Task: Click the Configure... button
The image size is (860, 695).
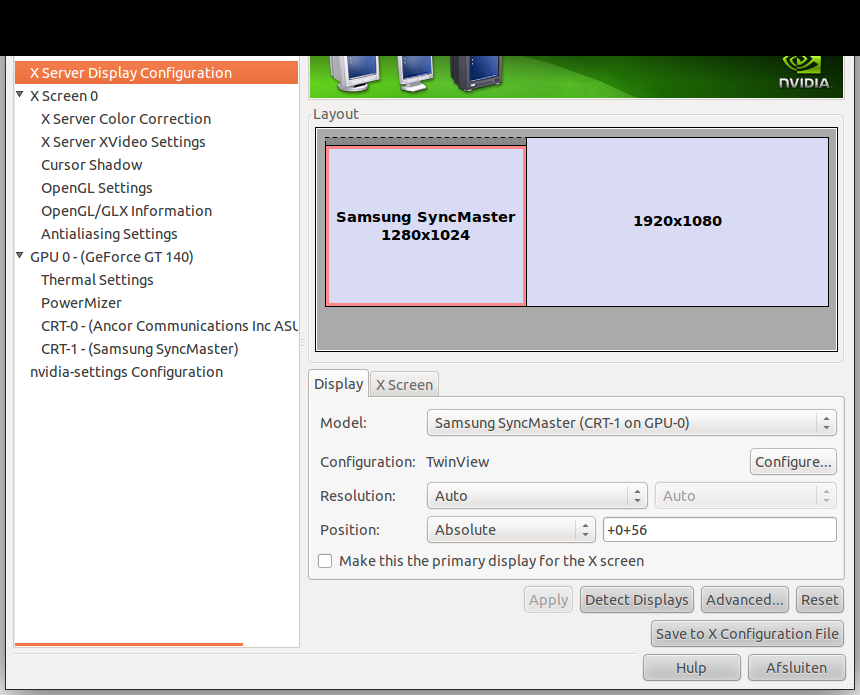Action: tap(793, 462)
